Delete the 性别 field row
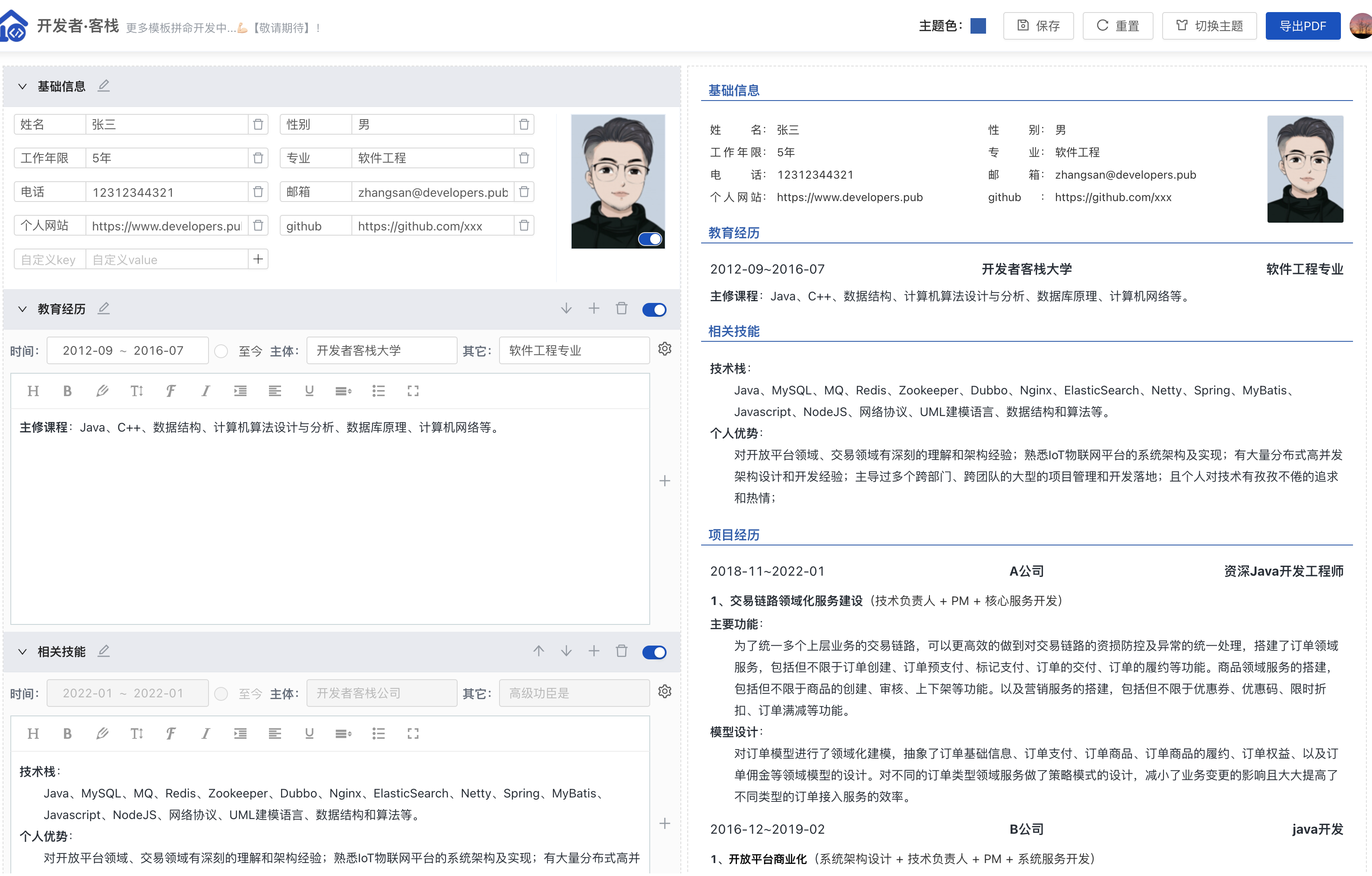 pyautogui.click(x=524, y=124)
